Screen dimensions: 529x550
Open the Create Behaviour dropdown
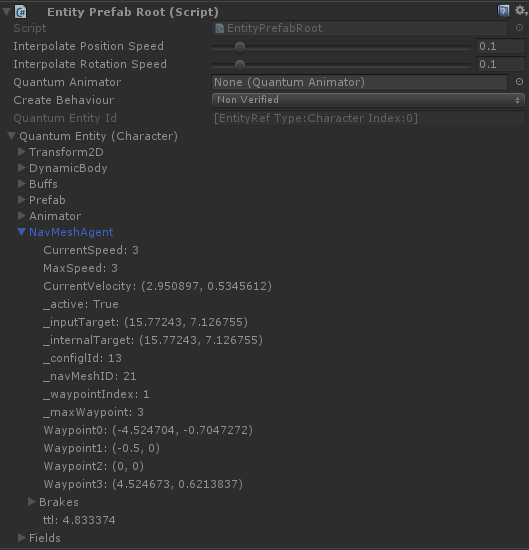(368, 100)
